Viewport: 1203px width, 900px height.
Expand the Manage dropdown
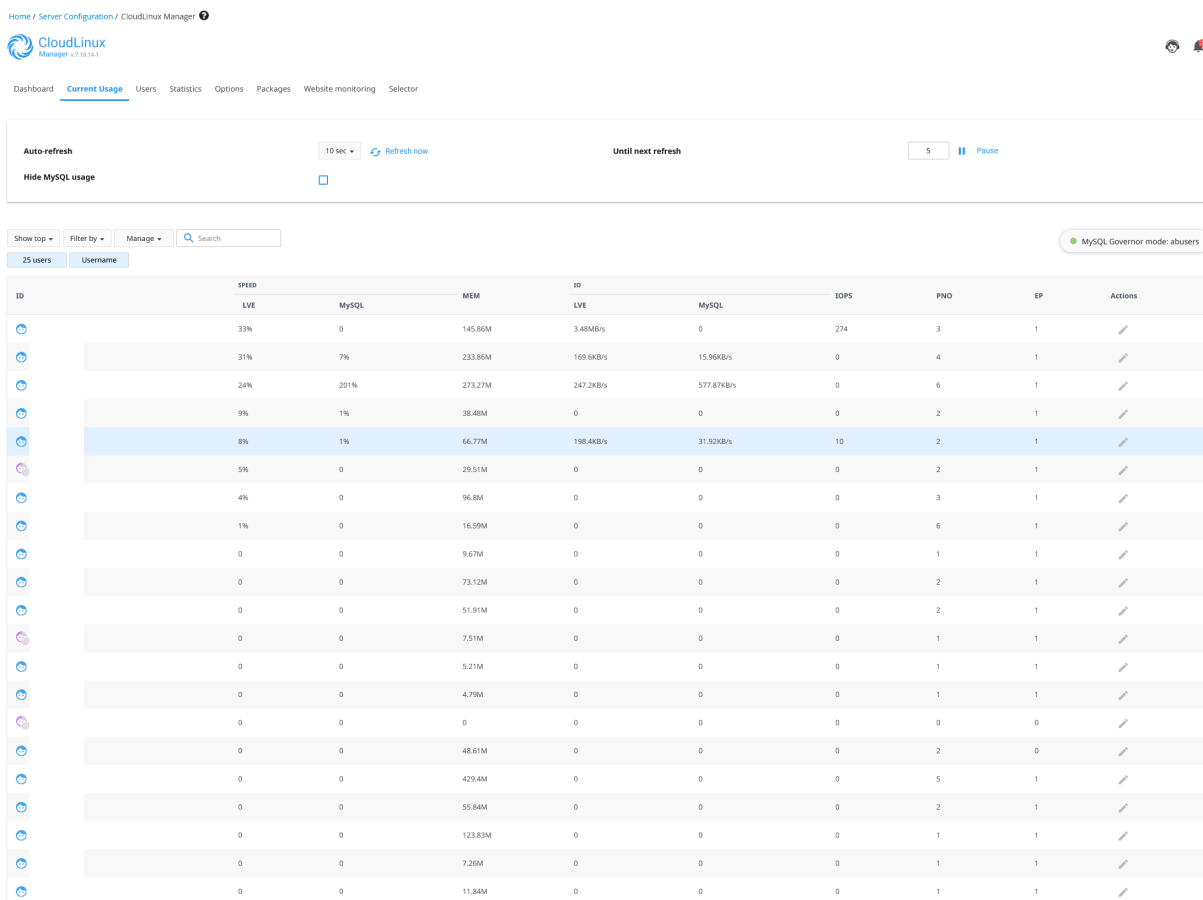(144, 239)
